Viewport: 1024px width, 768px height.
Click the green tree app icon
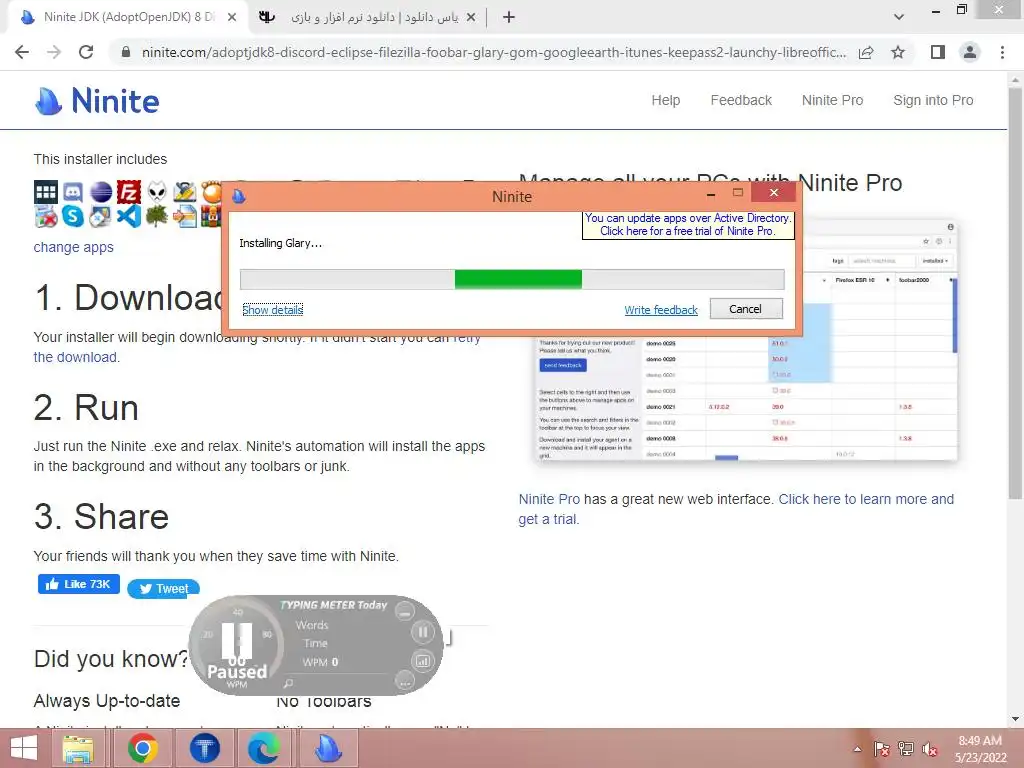157,216
